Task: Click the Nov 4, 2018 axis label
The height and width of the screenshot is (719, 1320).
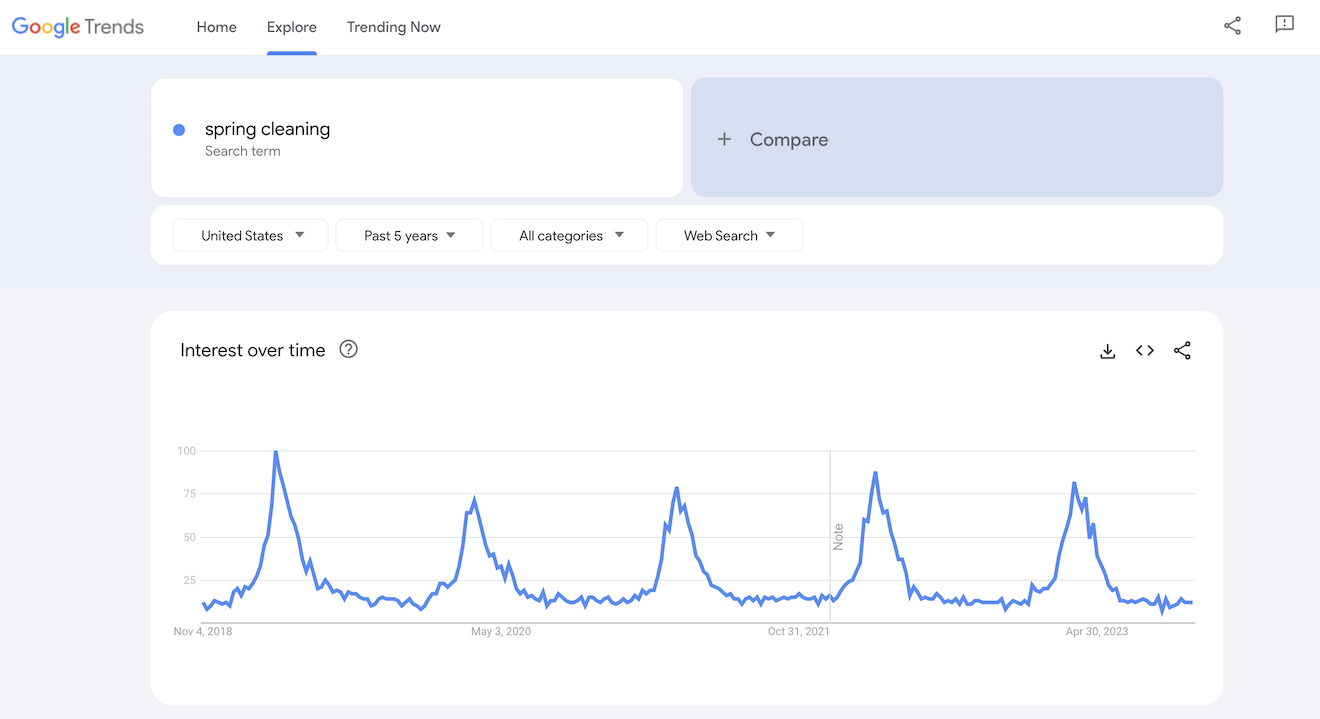Action: (203, 631)
